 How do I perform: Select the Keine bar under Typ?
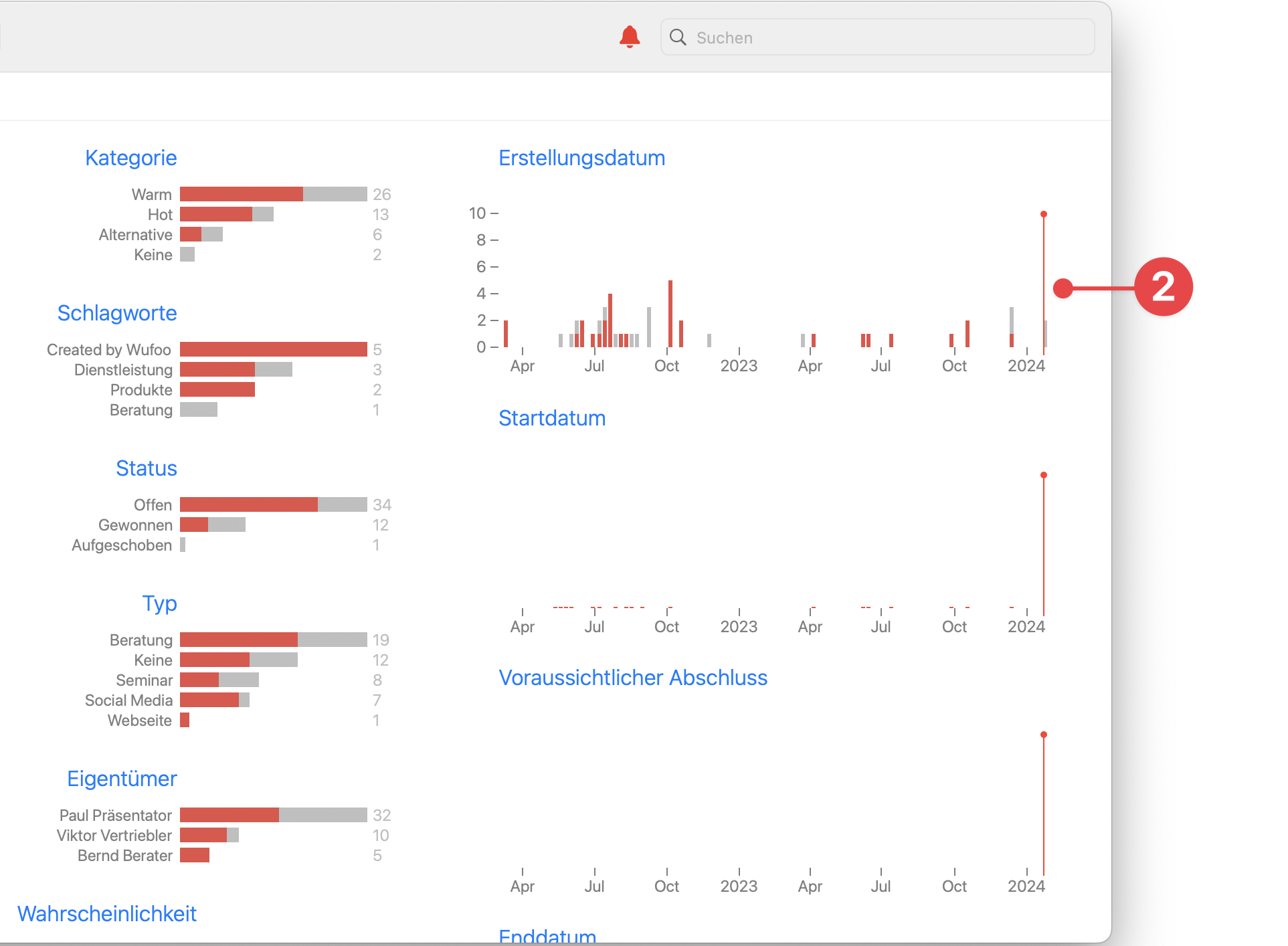coord(238,660)
